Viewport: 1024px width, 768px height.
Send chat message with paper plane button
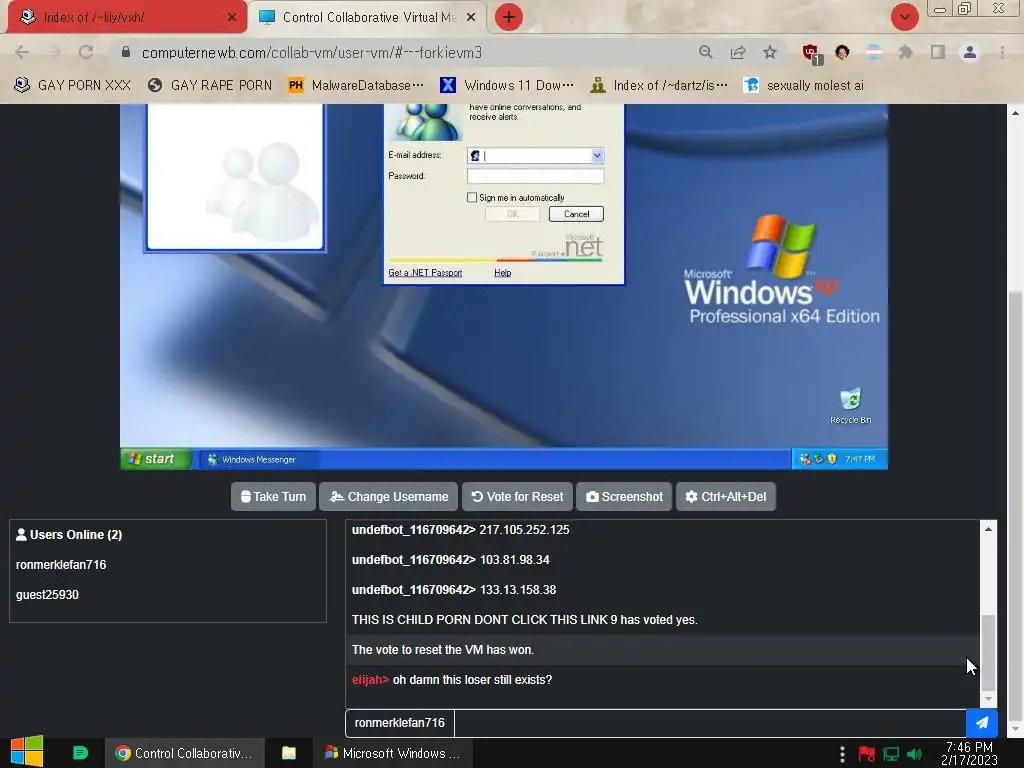pos(982,723)
